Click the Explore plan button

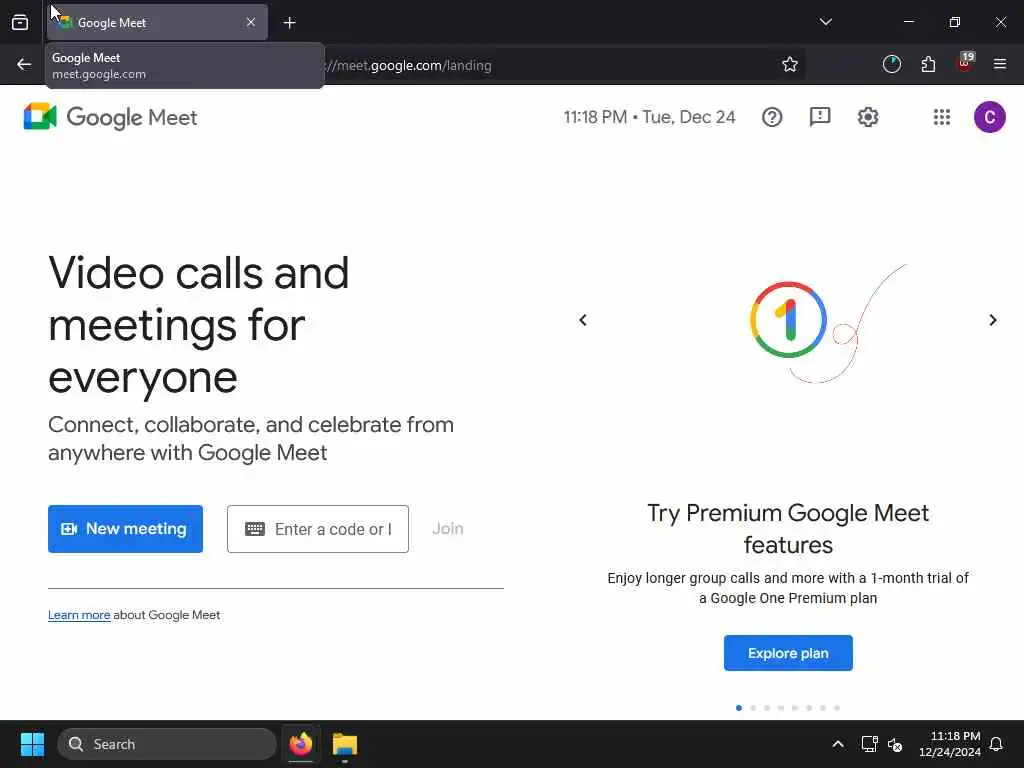click(x=788, y=653)
